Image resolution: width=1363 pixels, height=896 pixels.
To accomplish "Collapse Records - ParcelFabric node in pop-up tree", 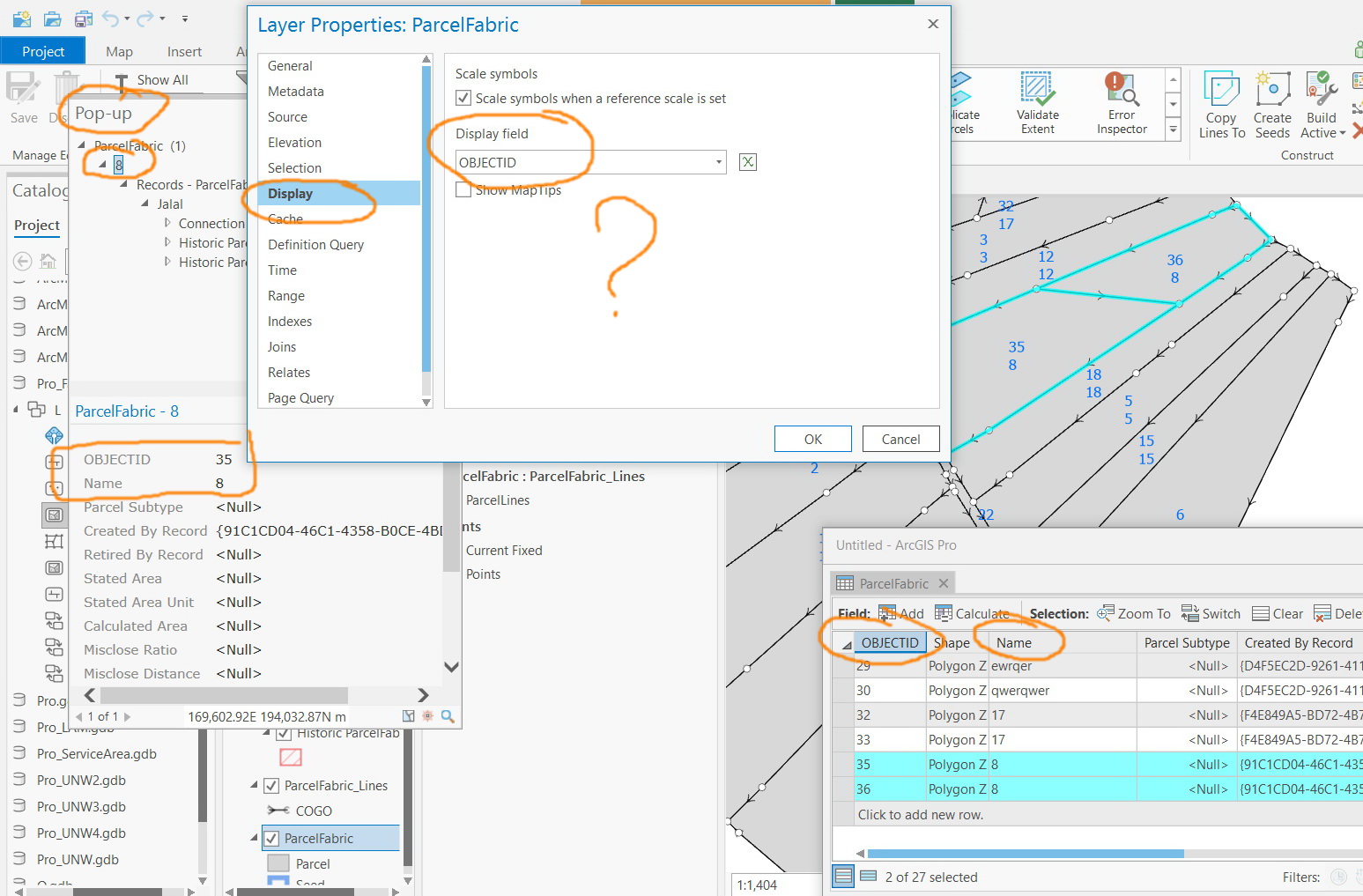I will [x=124, y=184].
